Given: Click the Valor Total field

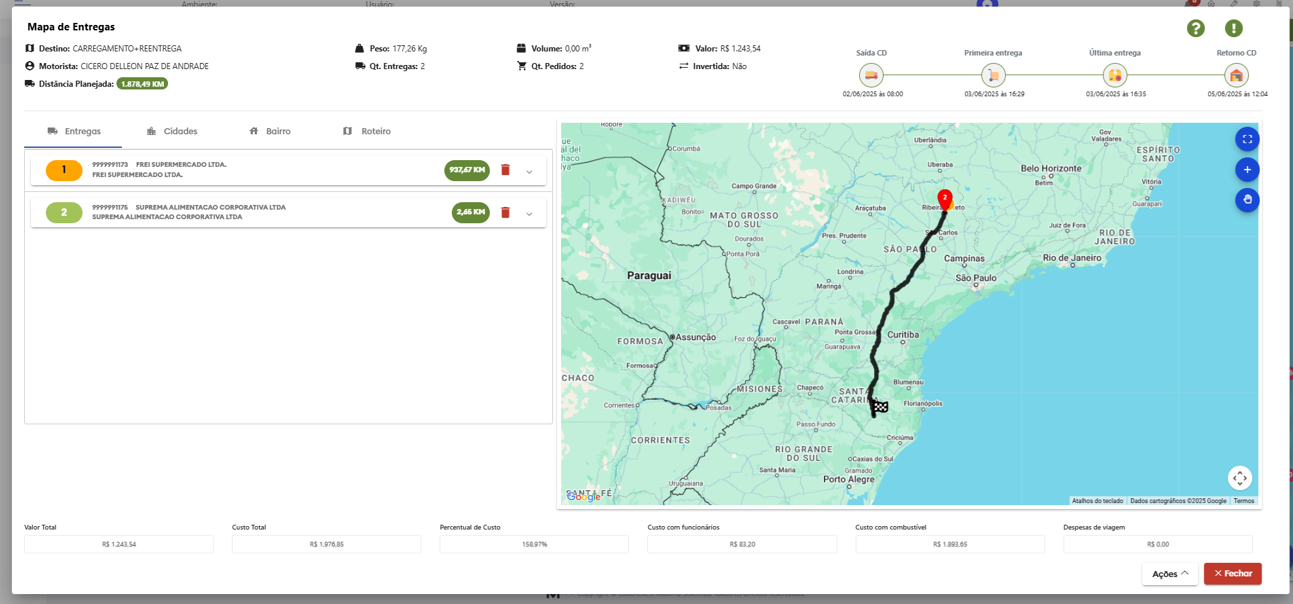Looking at the screenshot, I should 119,544.
